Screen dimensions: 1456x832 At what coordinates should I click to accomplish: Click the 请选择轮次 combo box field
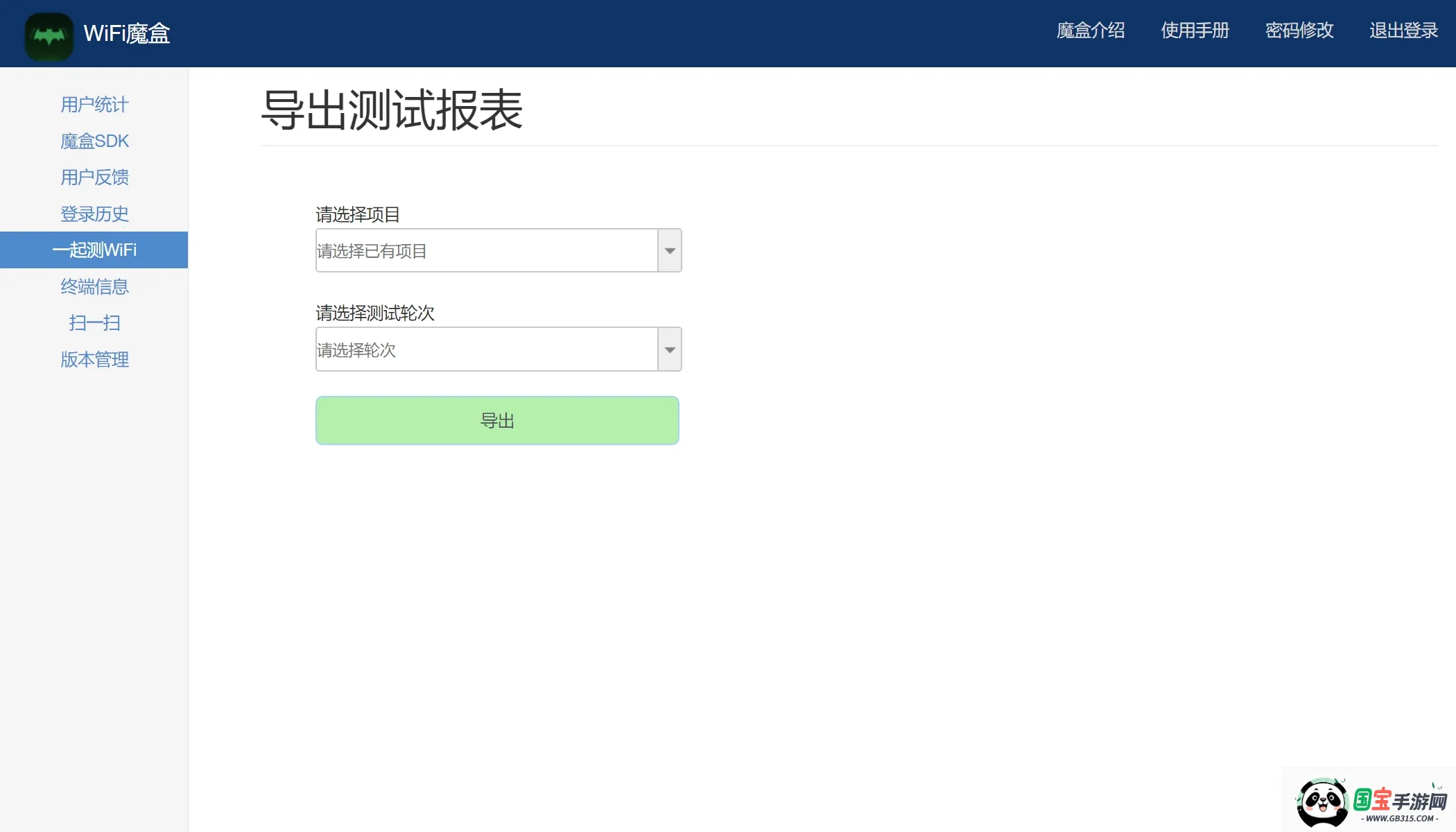(x=486, y=349)
